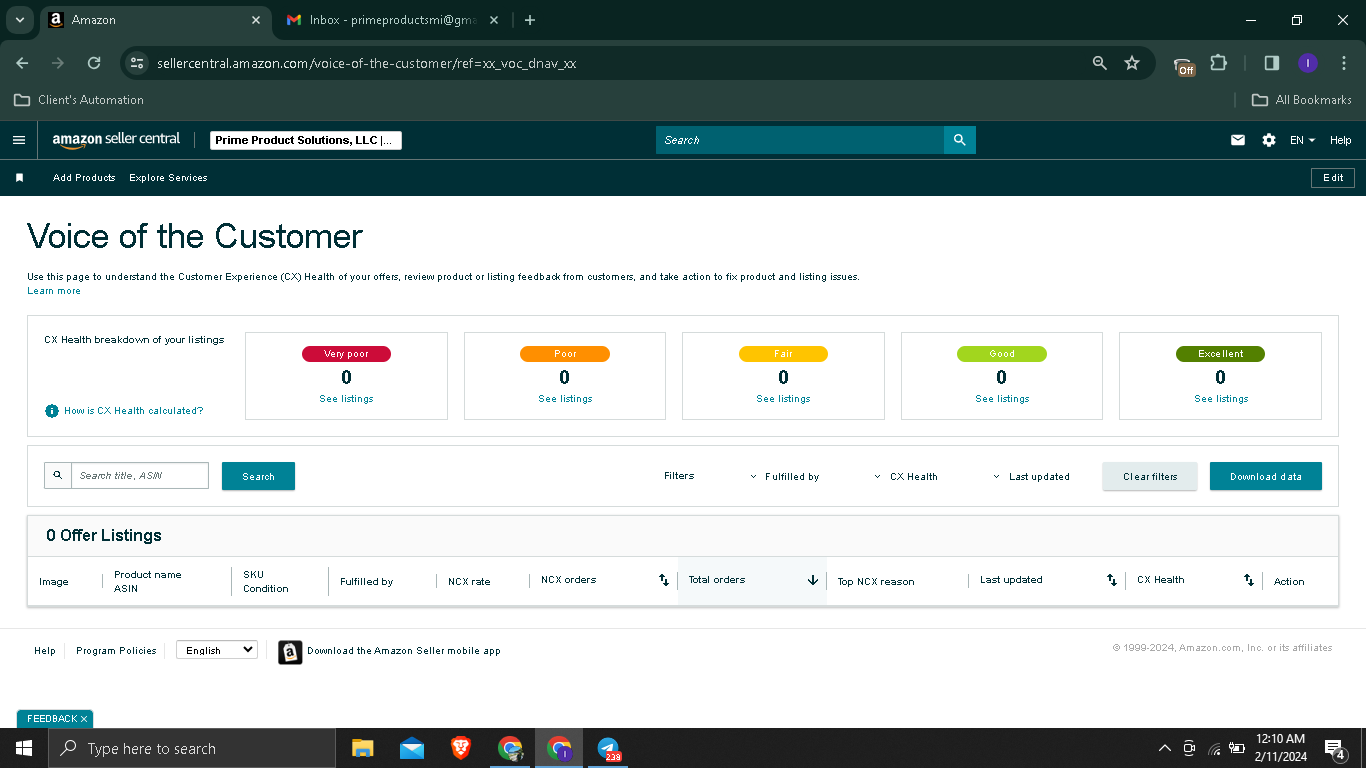
Task: Open the Brave browser taskbar icon
Action: (x=461, y=748)
